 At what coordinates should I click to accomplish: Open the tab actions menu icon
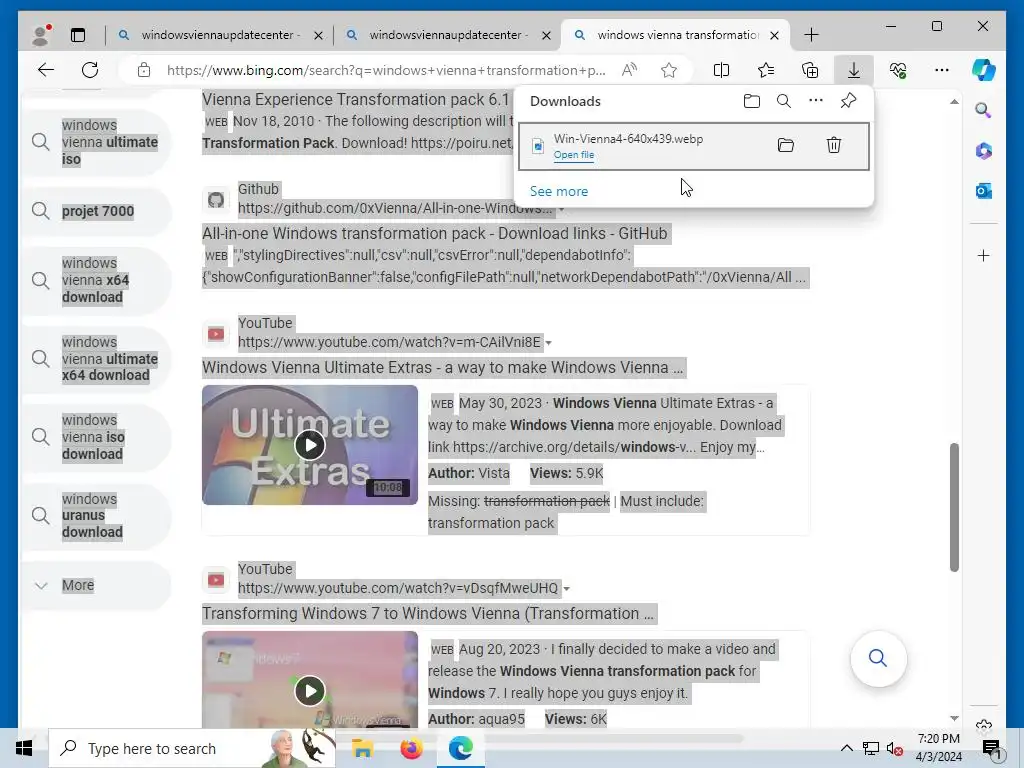[x=78, y=35]
